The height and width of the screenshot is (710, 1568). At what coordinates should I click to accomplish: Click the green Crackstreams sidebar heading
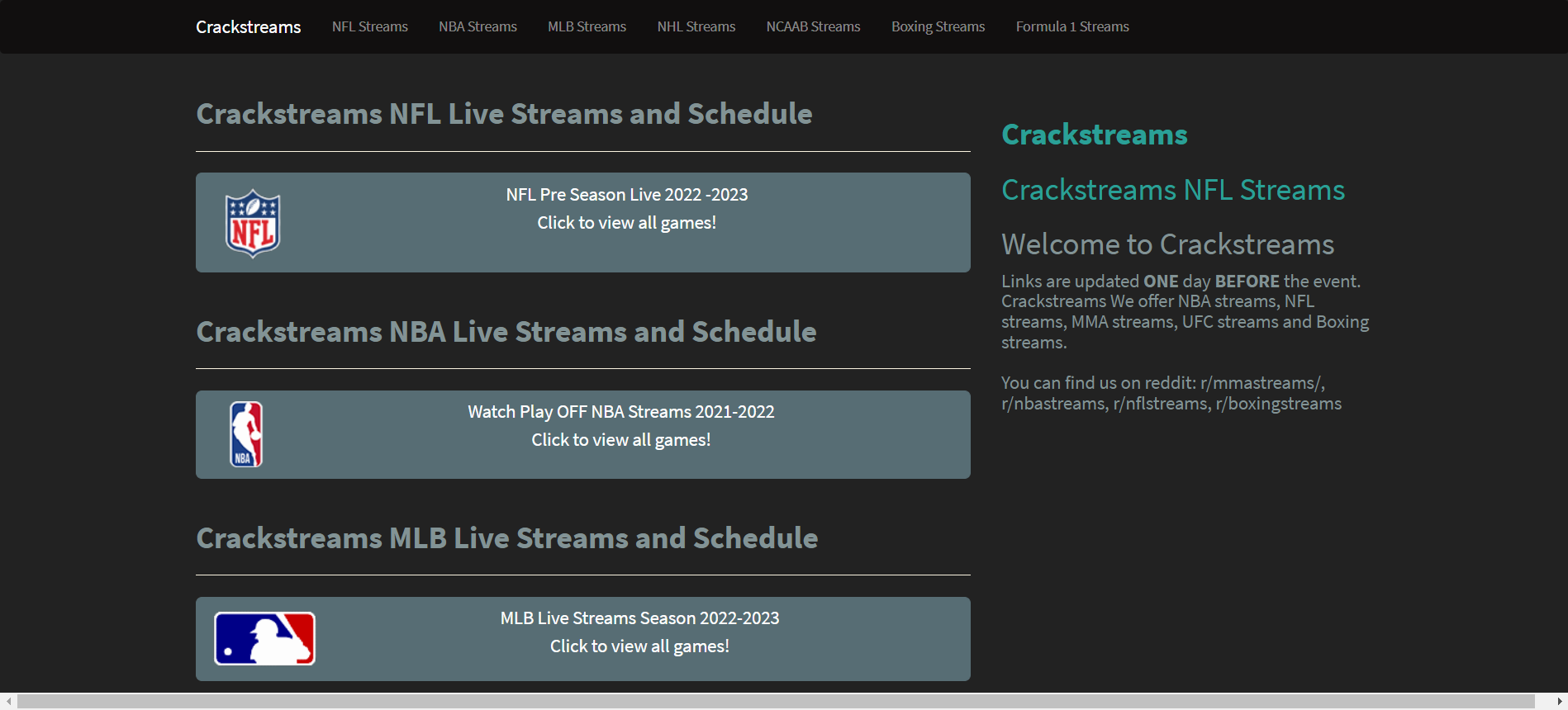pyautogui.click(x=1095, y=135)
